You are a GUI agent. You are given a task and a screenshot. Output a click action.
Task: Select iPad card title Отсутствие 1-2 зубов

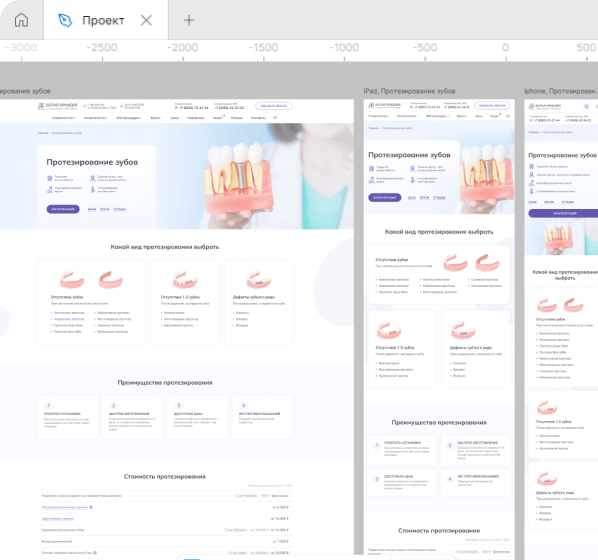[395, 348]
